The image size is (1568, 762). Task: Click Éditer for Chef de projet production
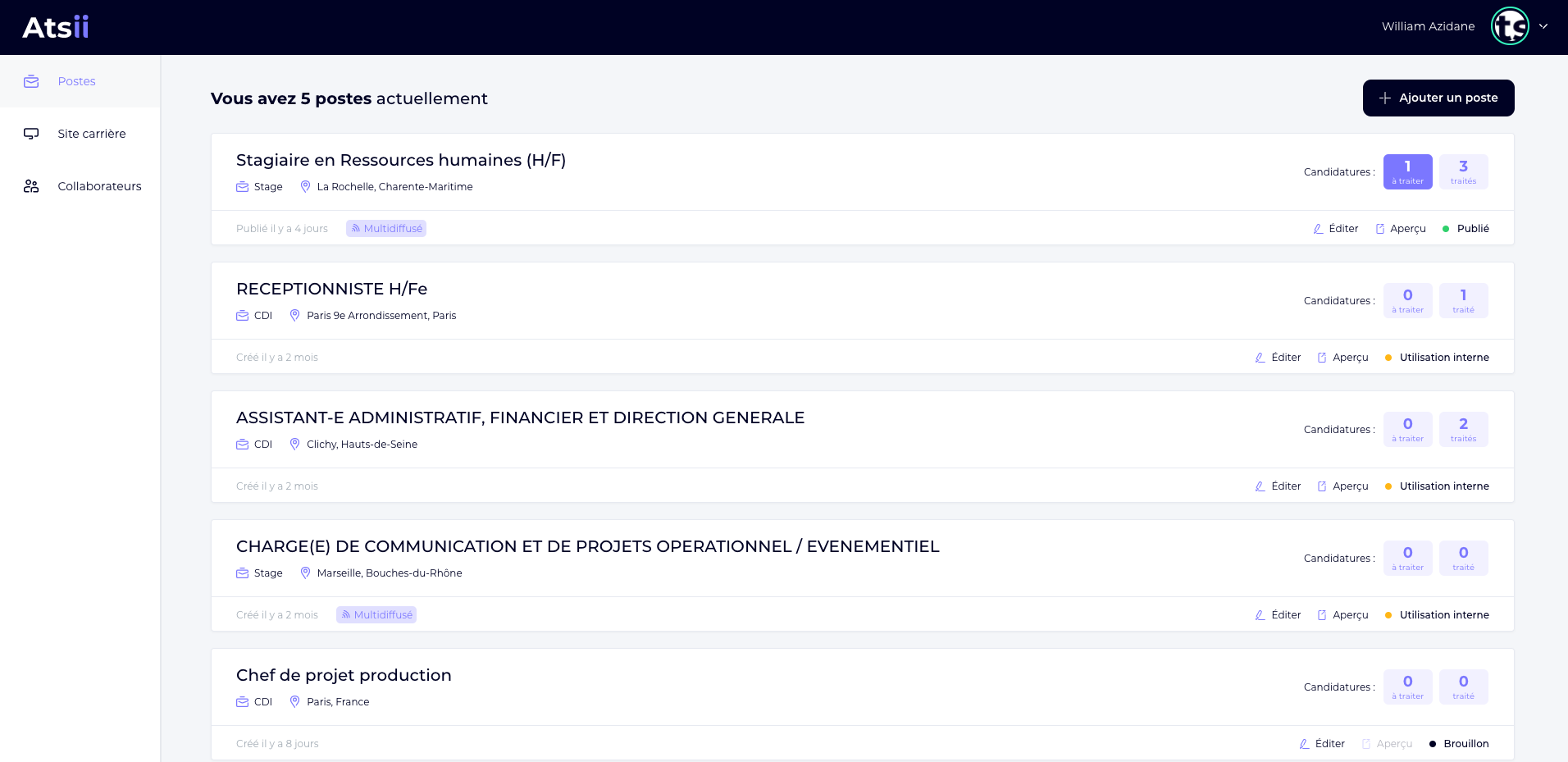click(1322, 744)
